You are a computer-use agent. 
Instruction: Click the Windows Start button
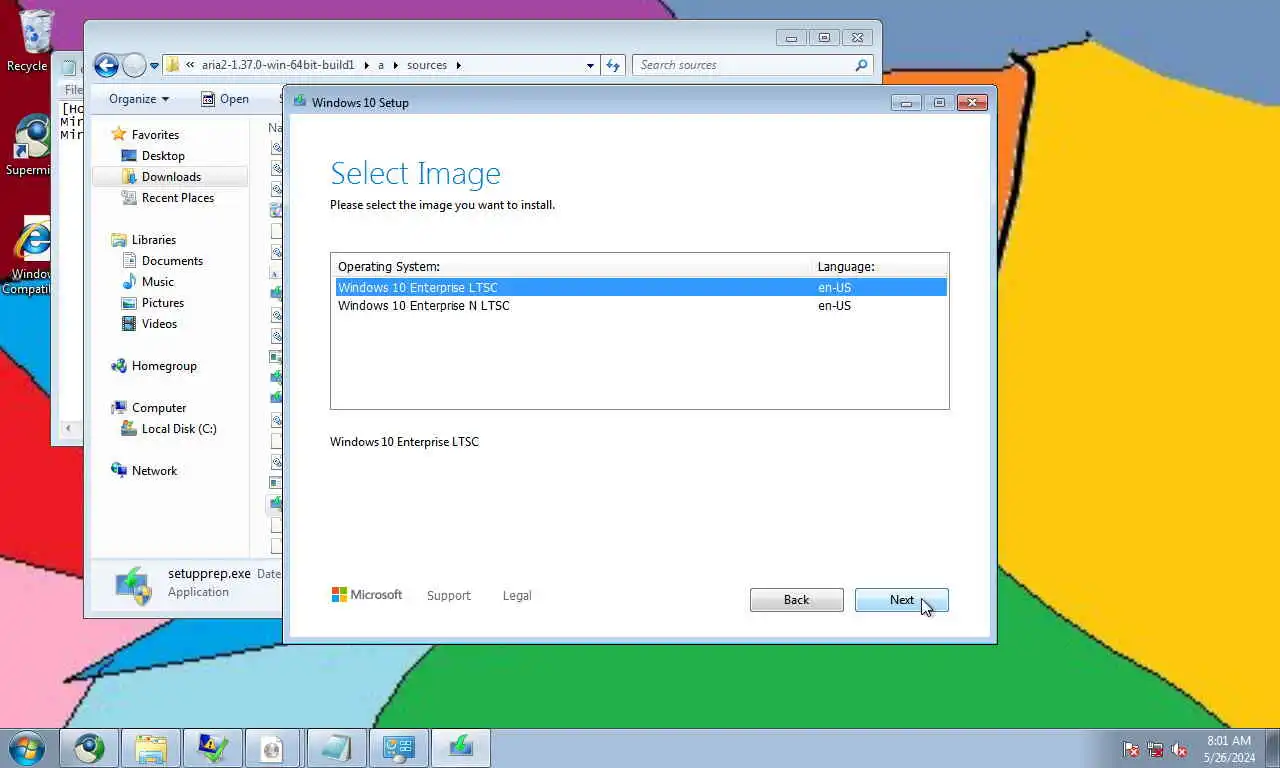[27, 748]
